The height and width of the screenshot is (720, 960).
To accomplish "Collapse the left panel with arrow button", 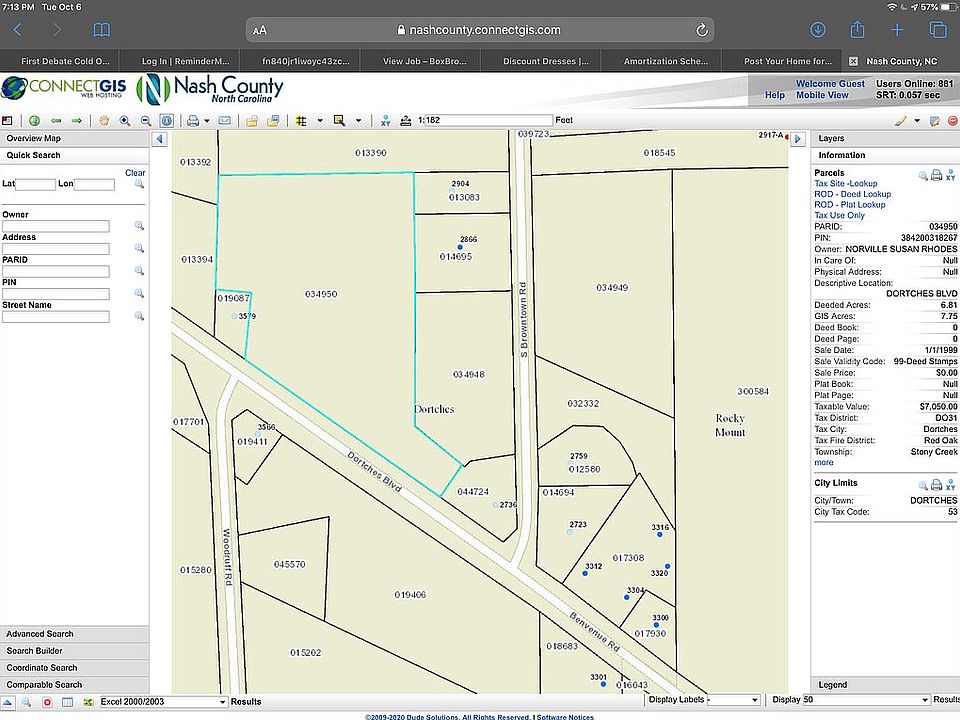I will point(159,139).
